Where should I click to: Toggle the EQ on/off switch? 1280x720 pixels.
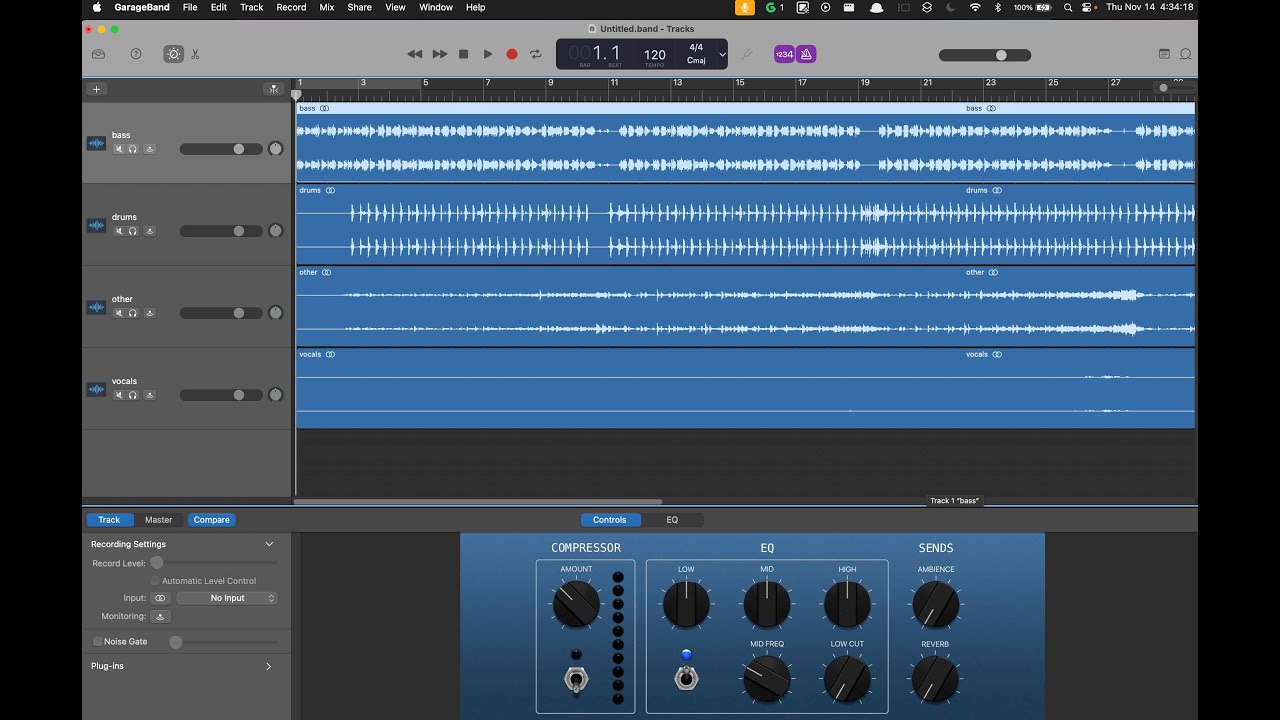[x=686, y=678]
